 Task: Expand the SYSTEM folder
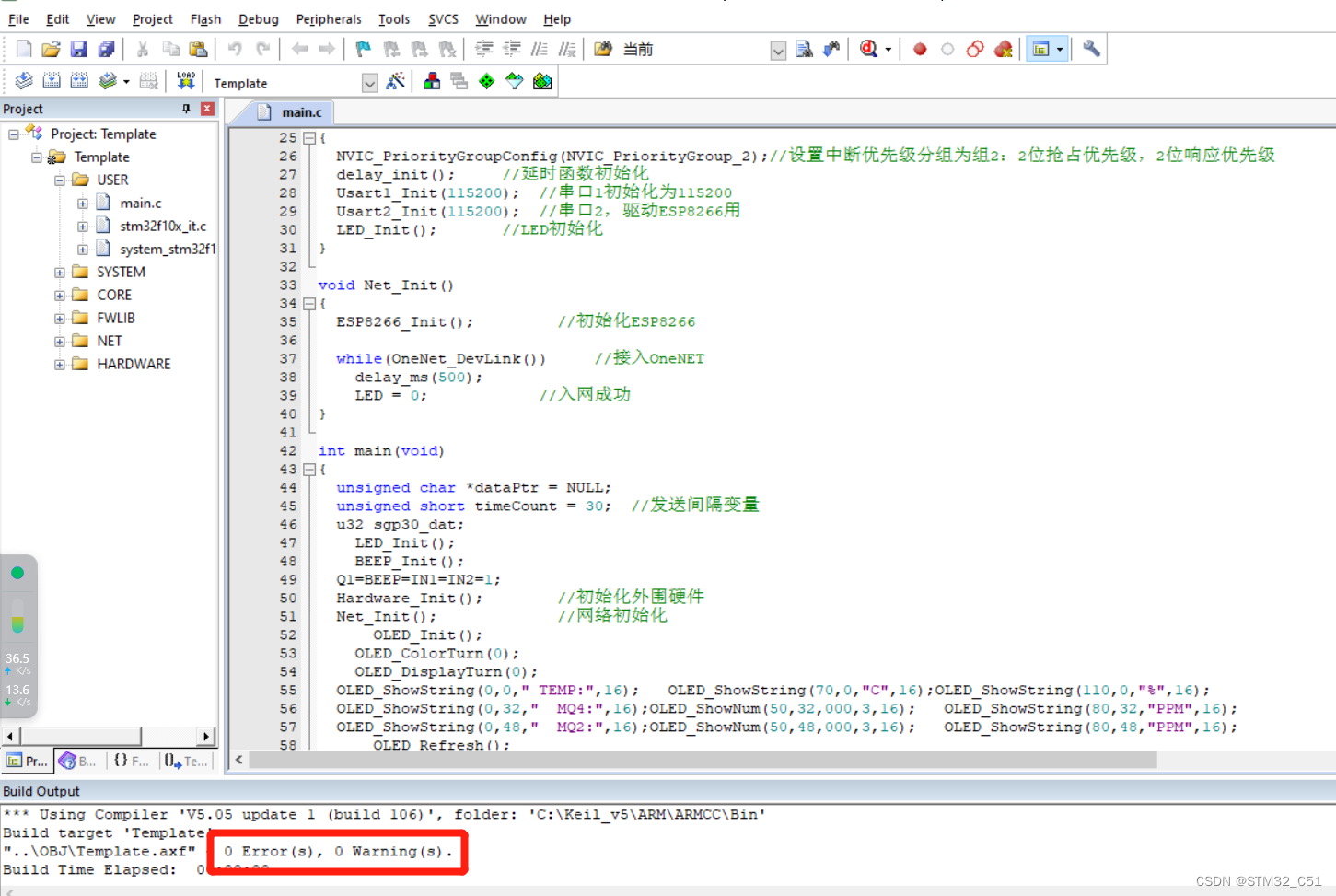pos(60,273)
